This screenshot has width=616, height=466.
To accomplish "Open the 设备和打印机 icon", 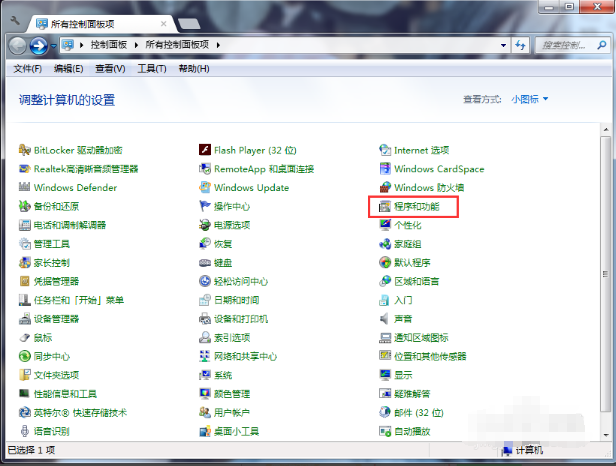I will pyautogui.click(x=205, y=319).
